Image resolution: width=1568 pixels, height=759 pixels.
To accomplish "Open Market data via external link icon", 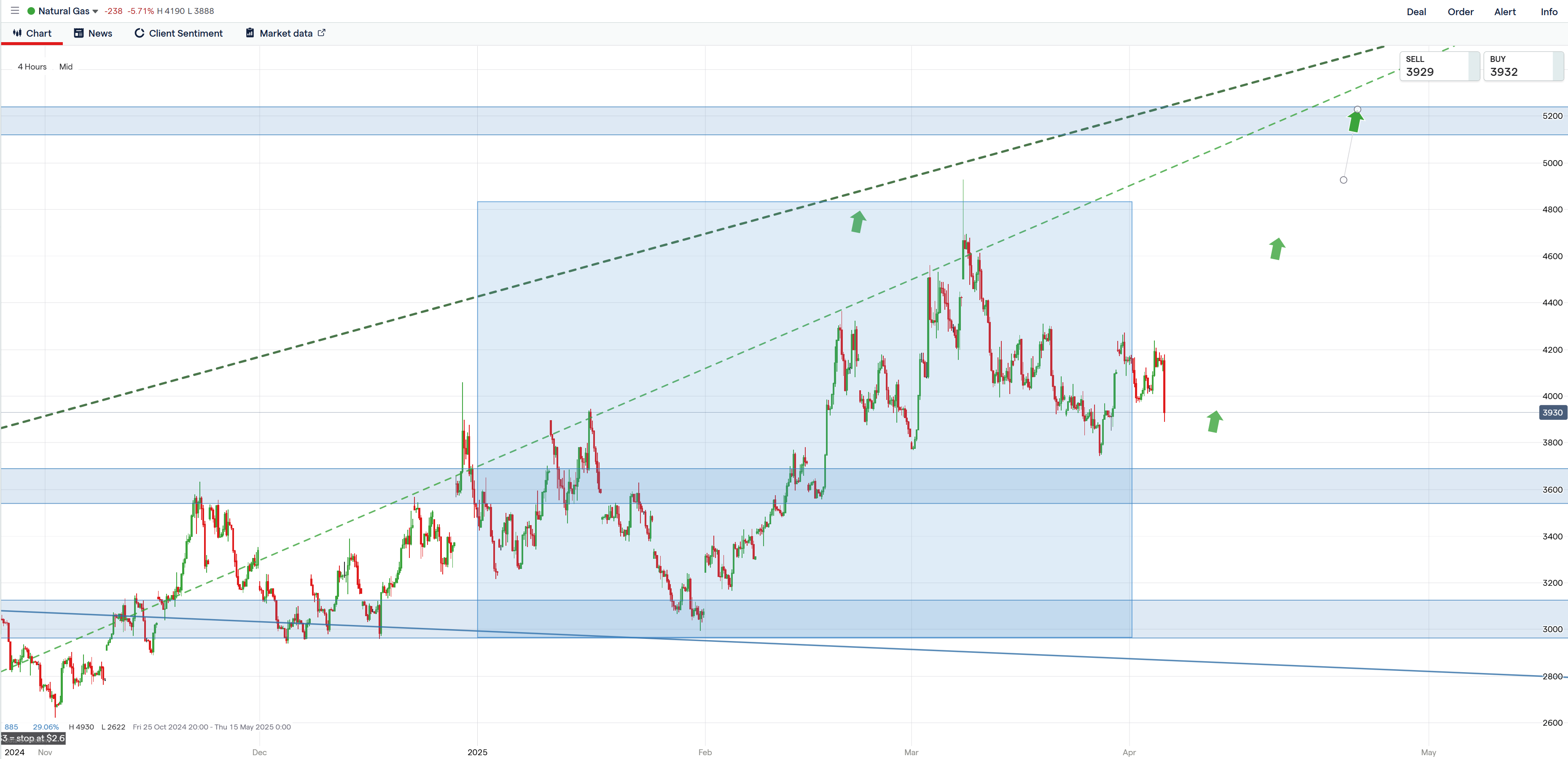I will coord(322,33).
